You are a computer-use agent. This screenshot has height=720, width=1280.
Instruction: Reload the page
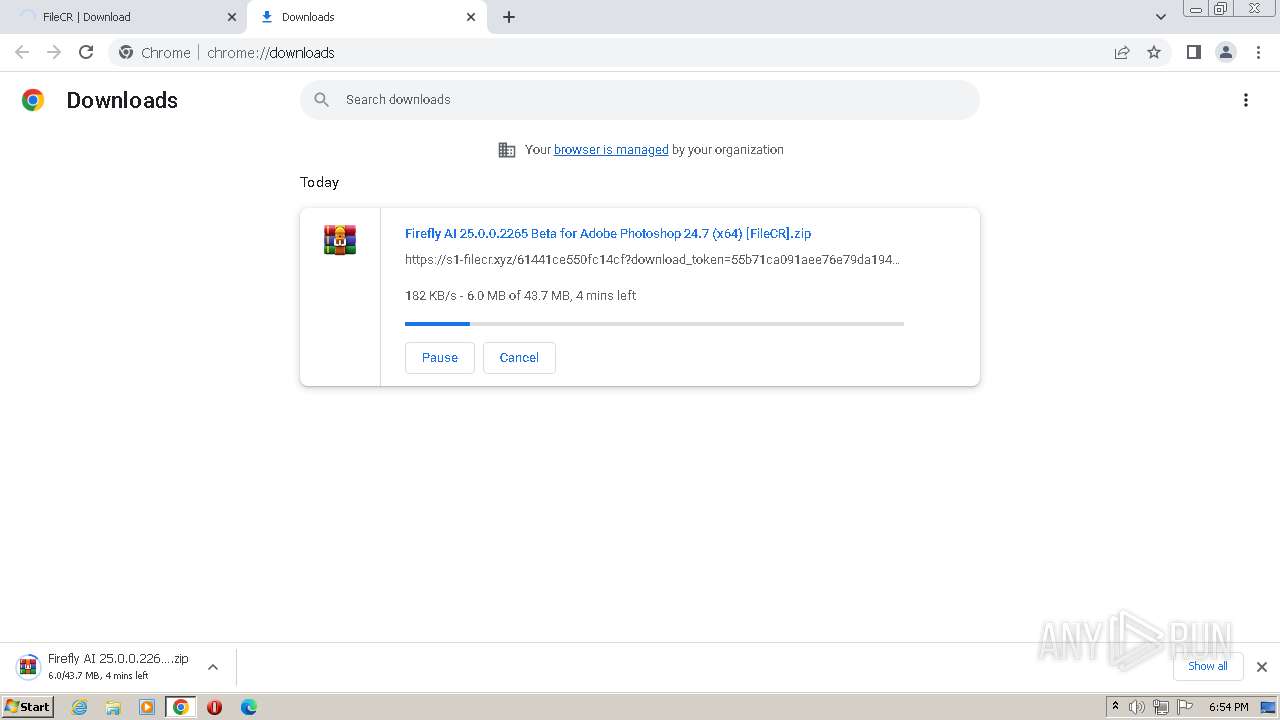[86, 52]
